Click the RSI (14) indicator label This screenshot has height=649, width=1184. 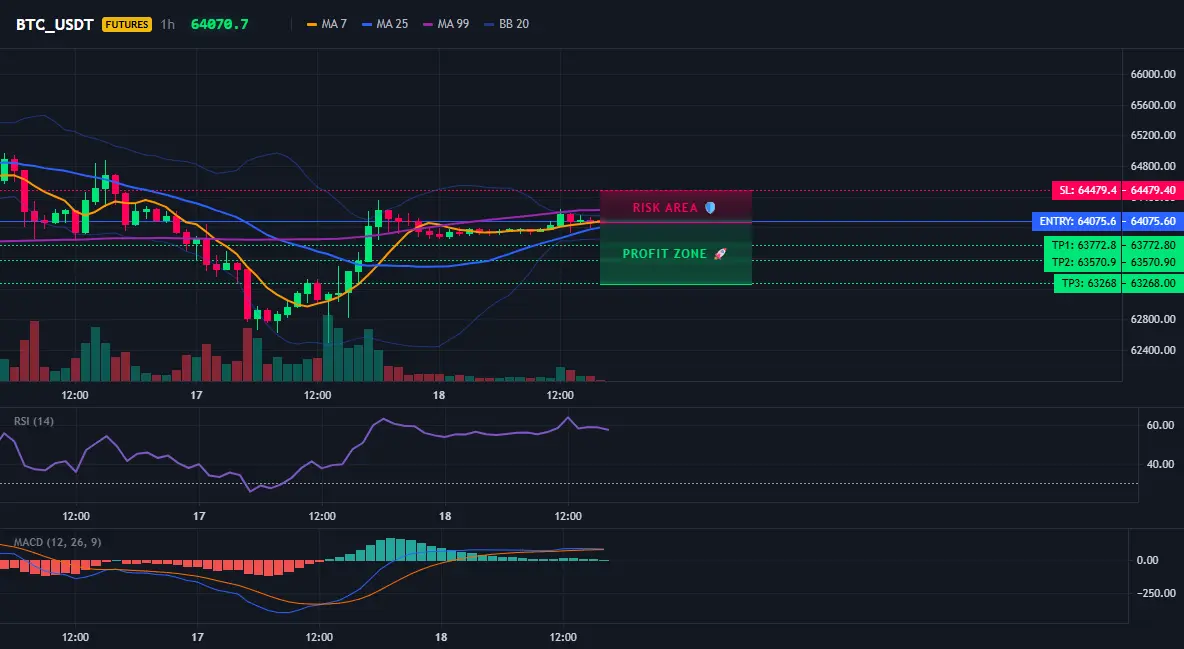pos(34,421)
